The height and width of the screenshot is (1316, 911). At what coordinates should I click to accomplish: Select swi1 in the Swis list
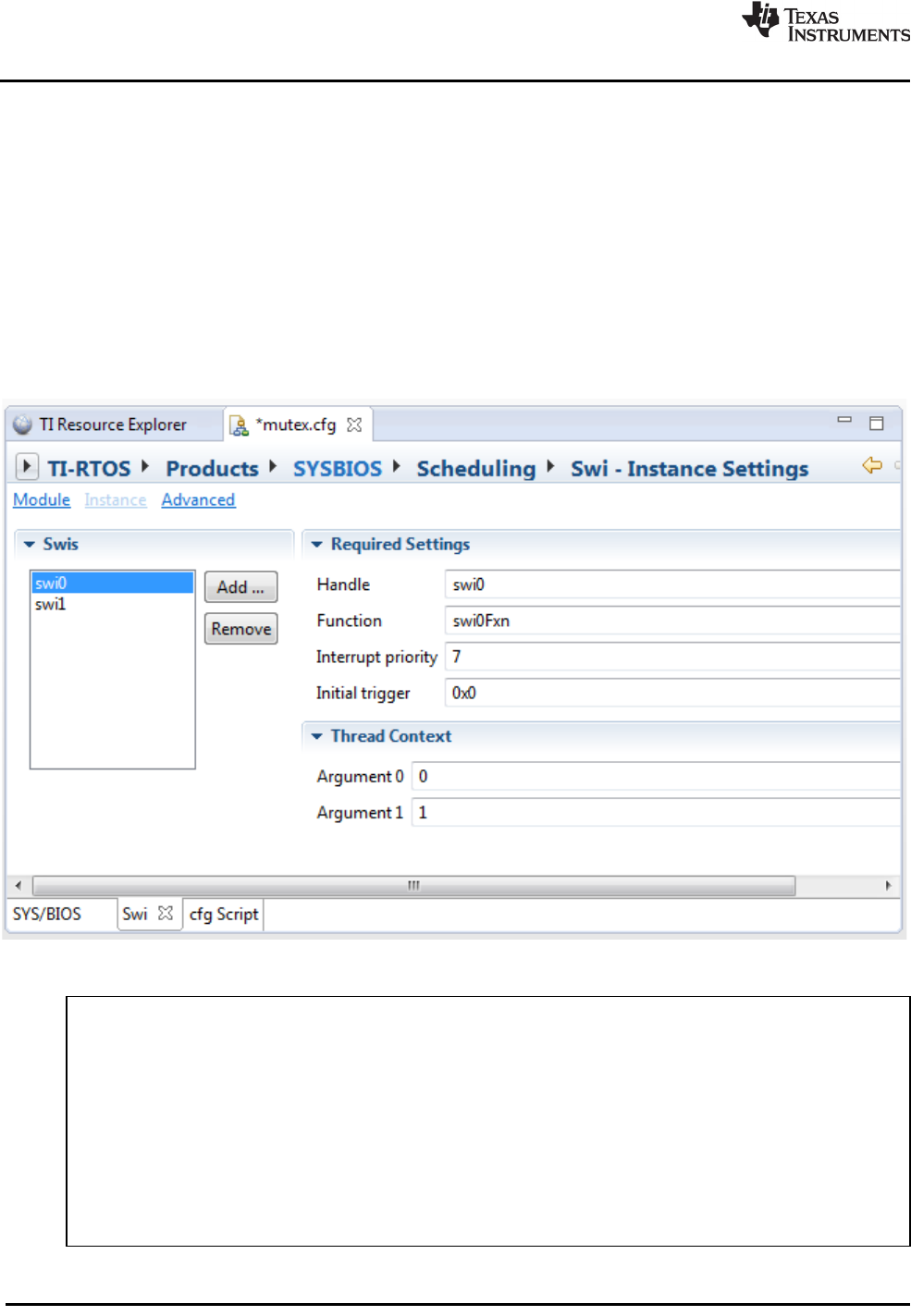tap(113, 604)
